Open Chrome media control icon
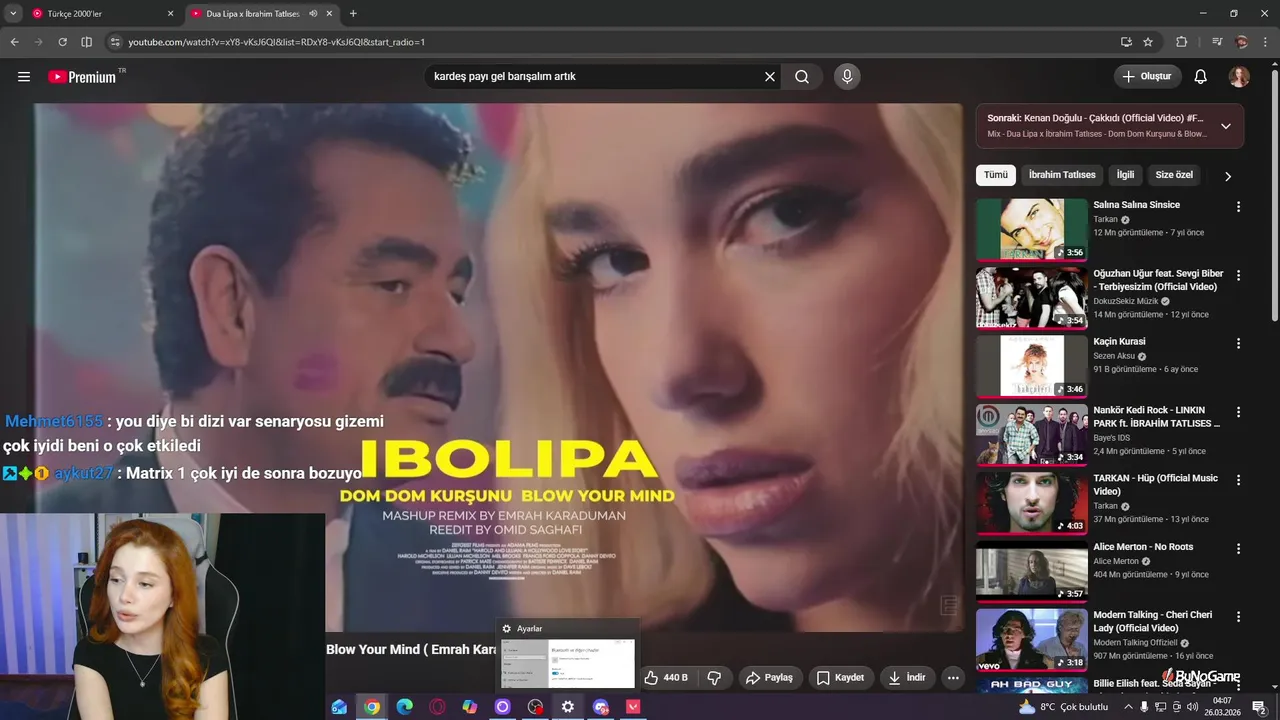Image resolution: width=1280 pixels, height=720 pixels. pyautogui.click(x=1217, y=42)
